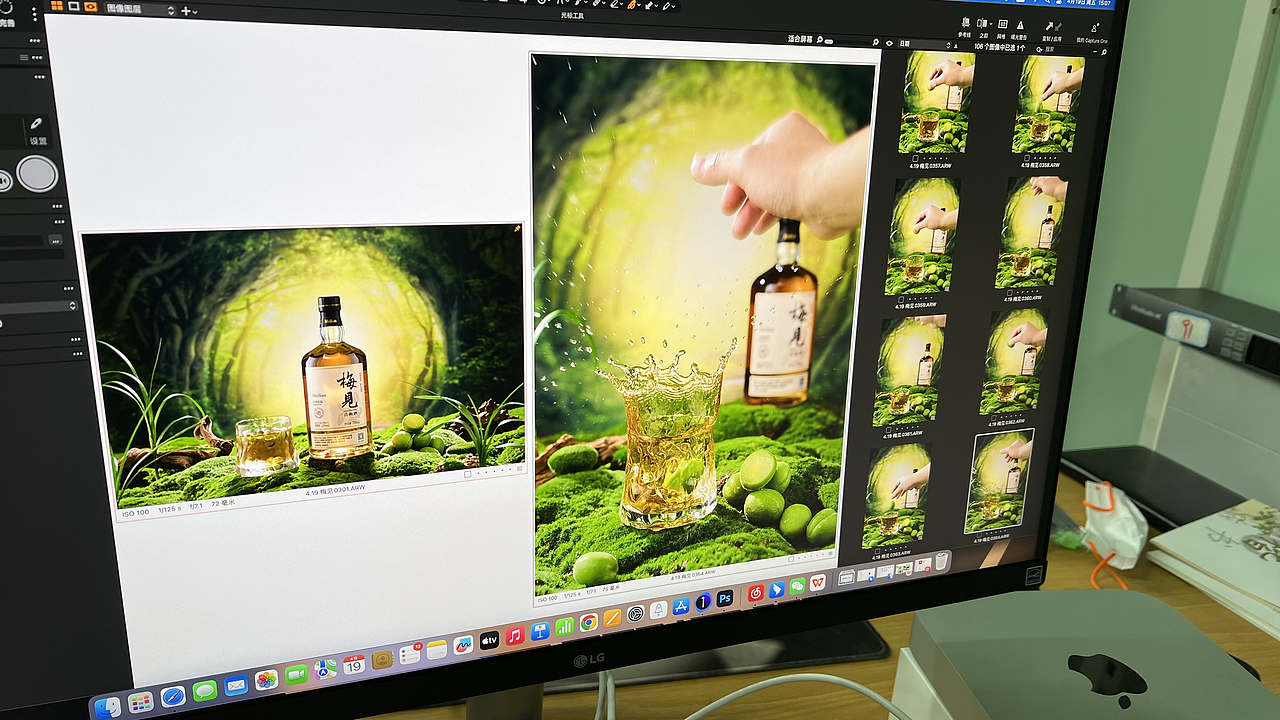Open the 之前 before/after dropdown arrow
Image resolution: width=1280 pixels, height=720 pixels.
pyautogui.click(x=991, y=24)
